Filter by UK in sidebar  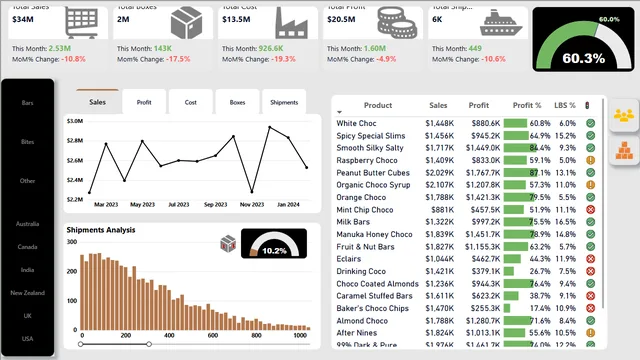coord(27,316)
